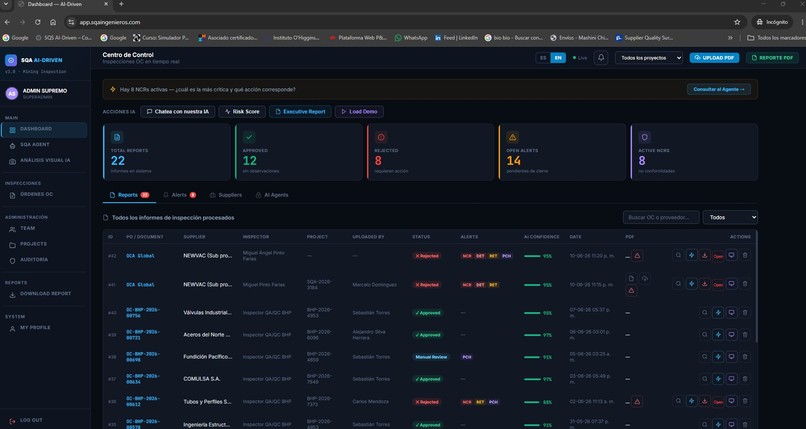Click Consultar al Agente button
This screenshot has width=806, height=429.
(x=719, y=89)
